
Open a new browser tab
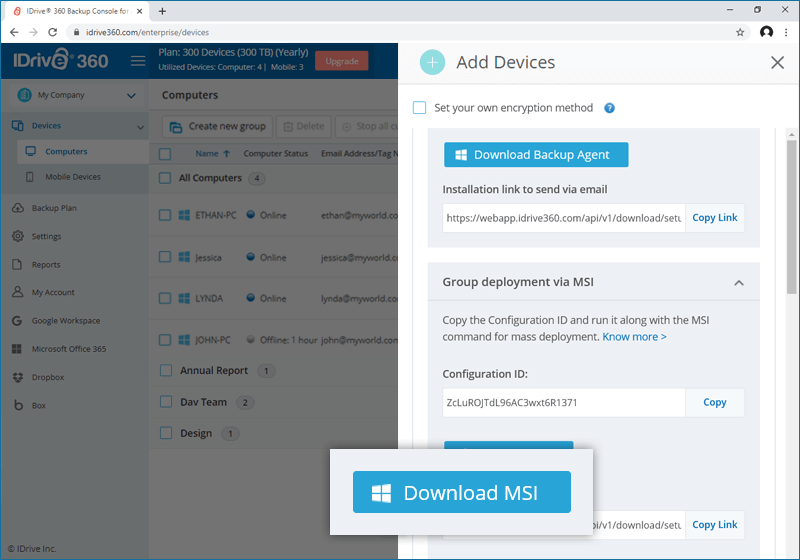point(162,10)
